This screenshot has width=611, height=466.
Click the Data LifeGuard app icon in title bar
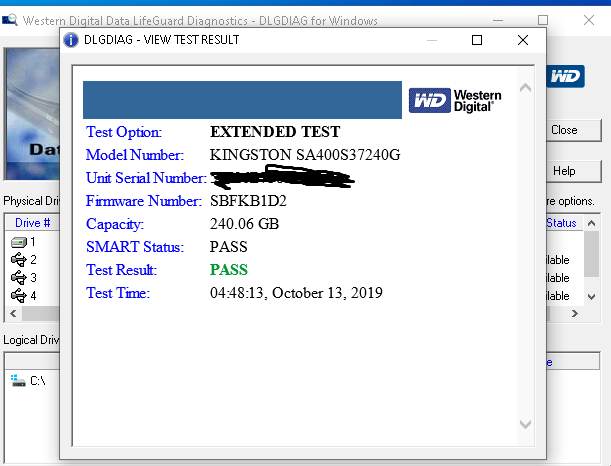[10, 20]
